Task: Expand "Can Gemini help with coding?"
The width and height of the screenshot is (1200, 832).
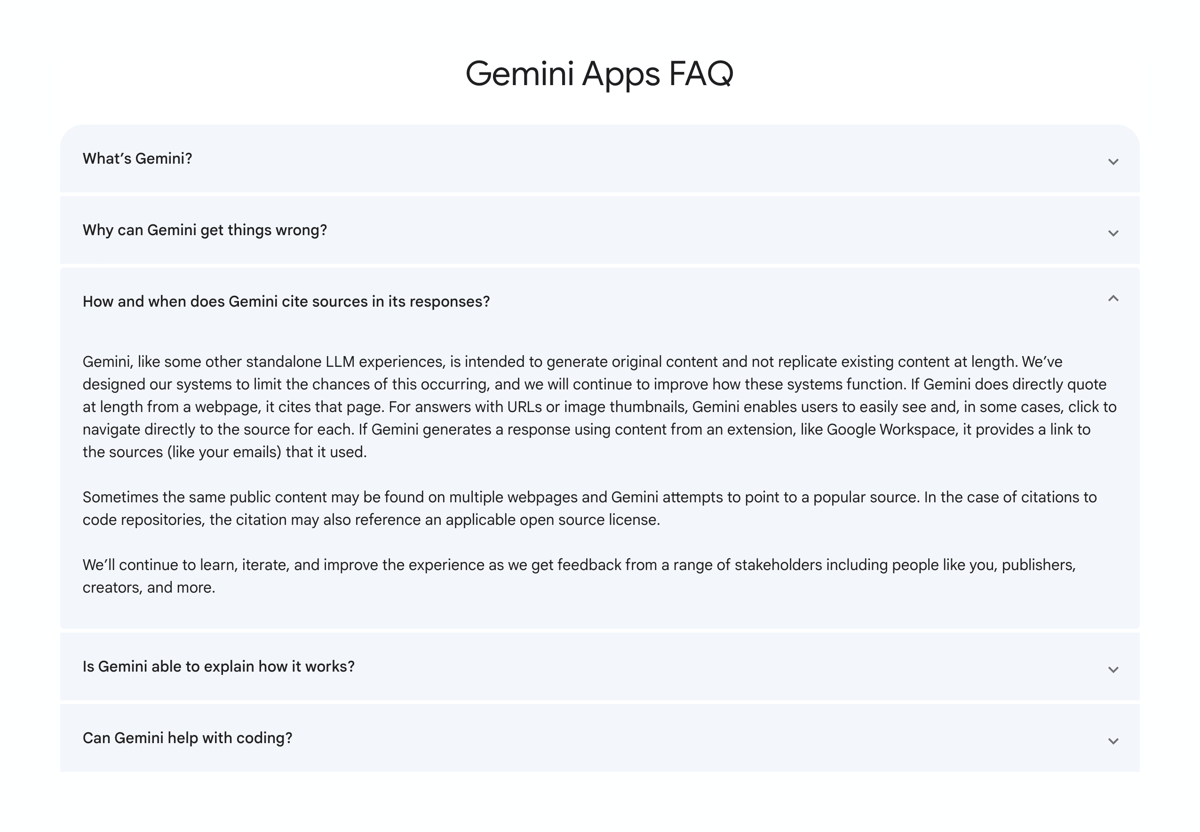Action: 600,738
